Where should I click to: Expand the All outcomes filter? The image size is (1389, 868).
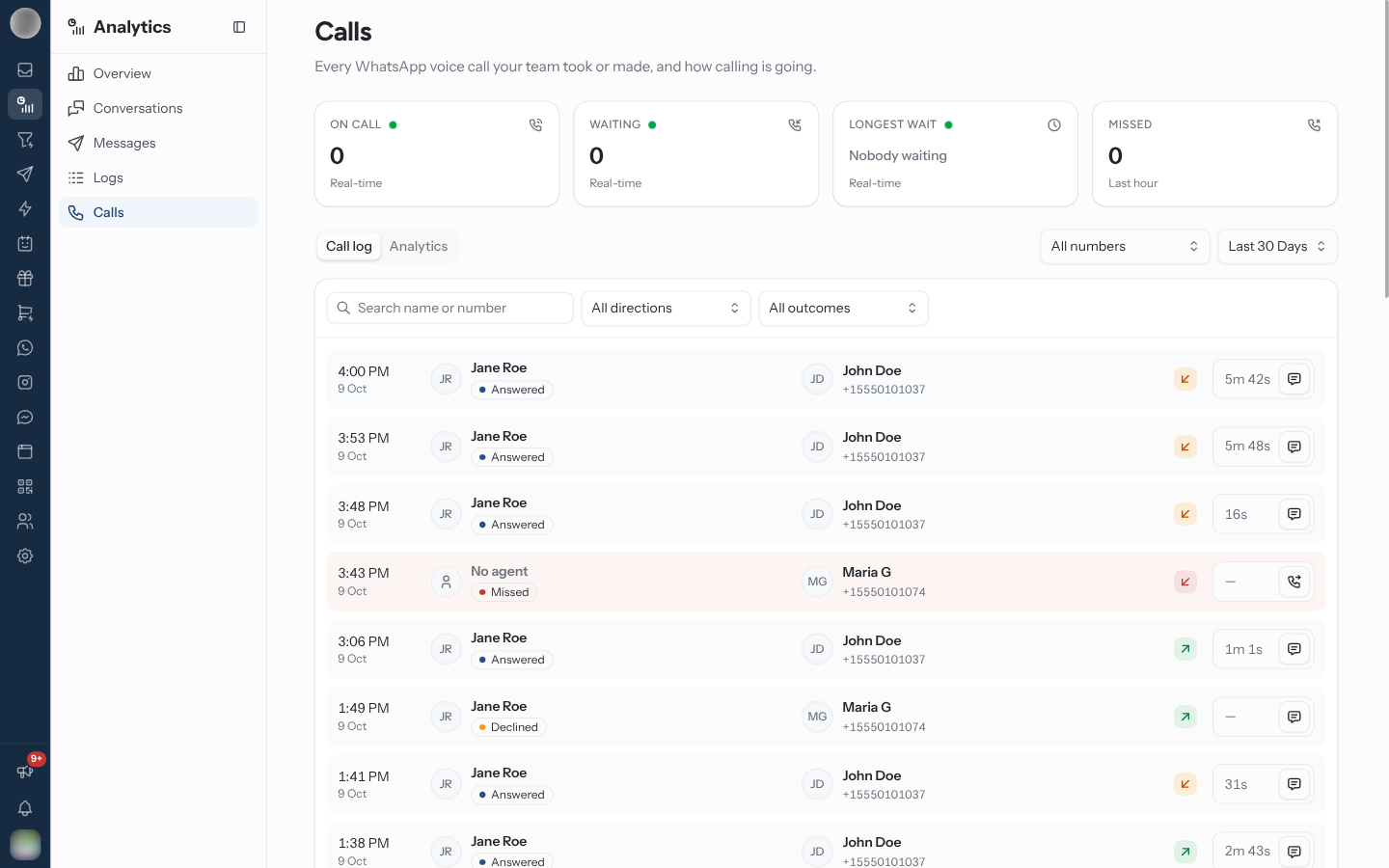pos(843,308)
